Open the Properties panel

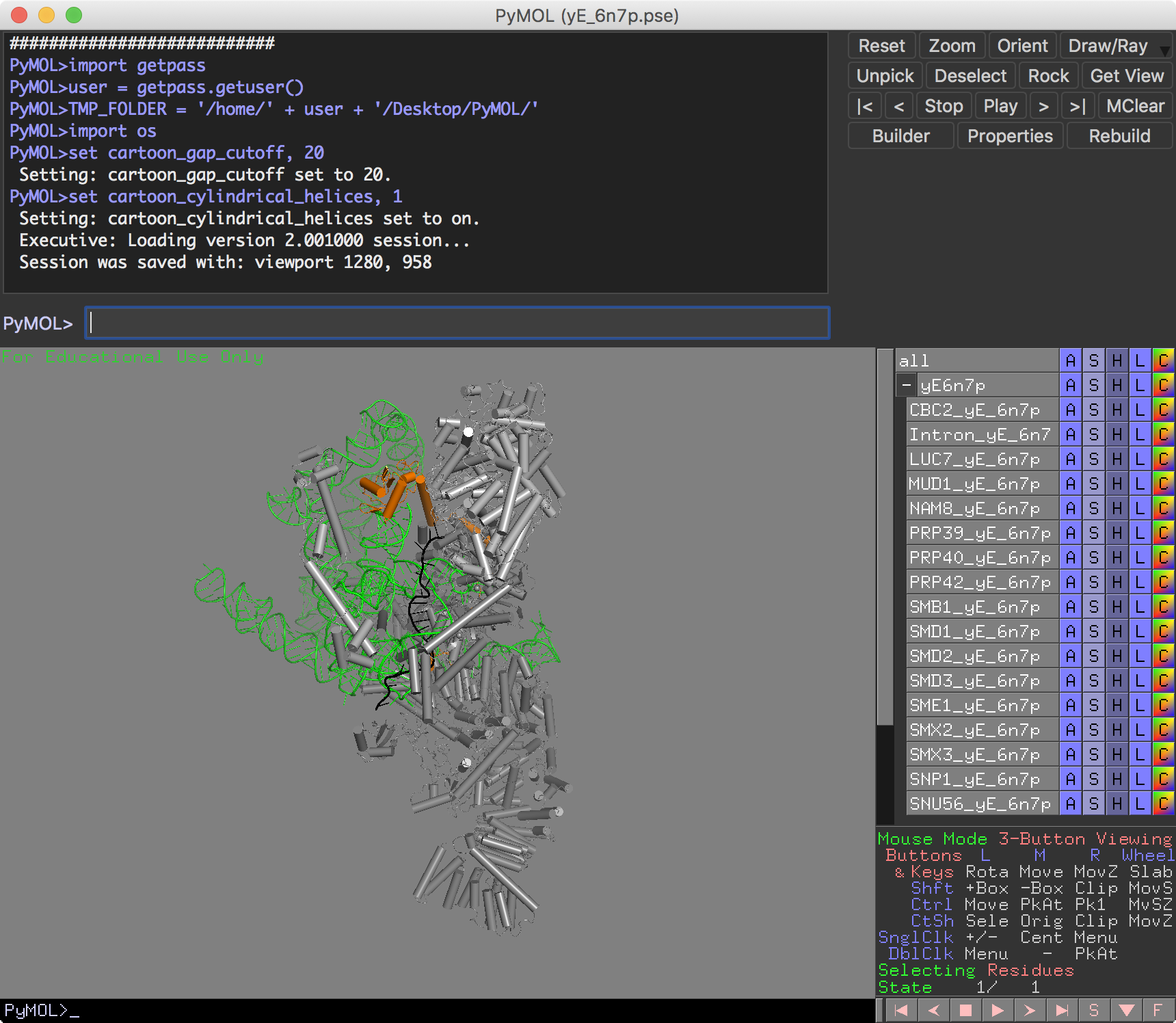click(1010, 136)
